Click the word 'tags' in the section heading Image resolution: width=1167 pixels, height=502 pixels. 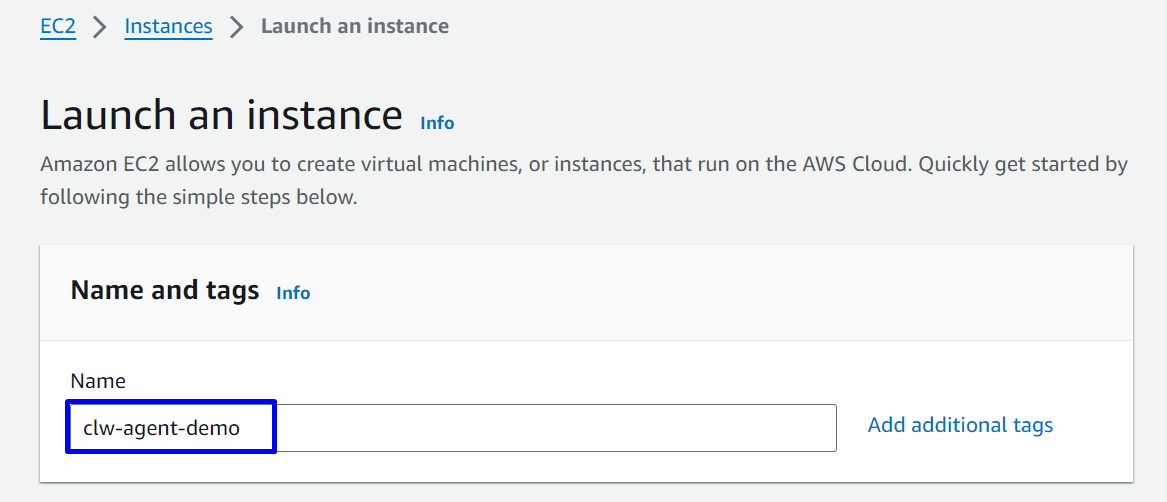pyautogui.click(x=235, y=291)
